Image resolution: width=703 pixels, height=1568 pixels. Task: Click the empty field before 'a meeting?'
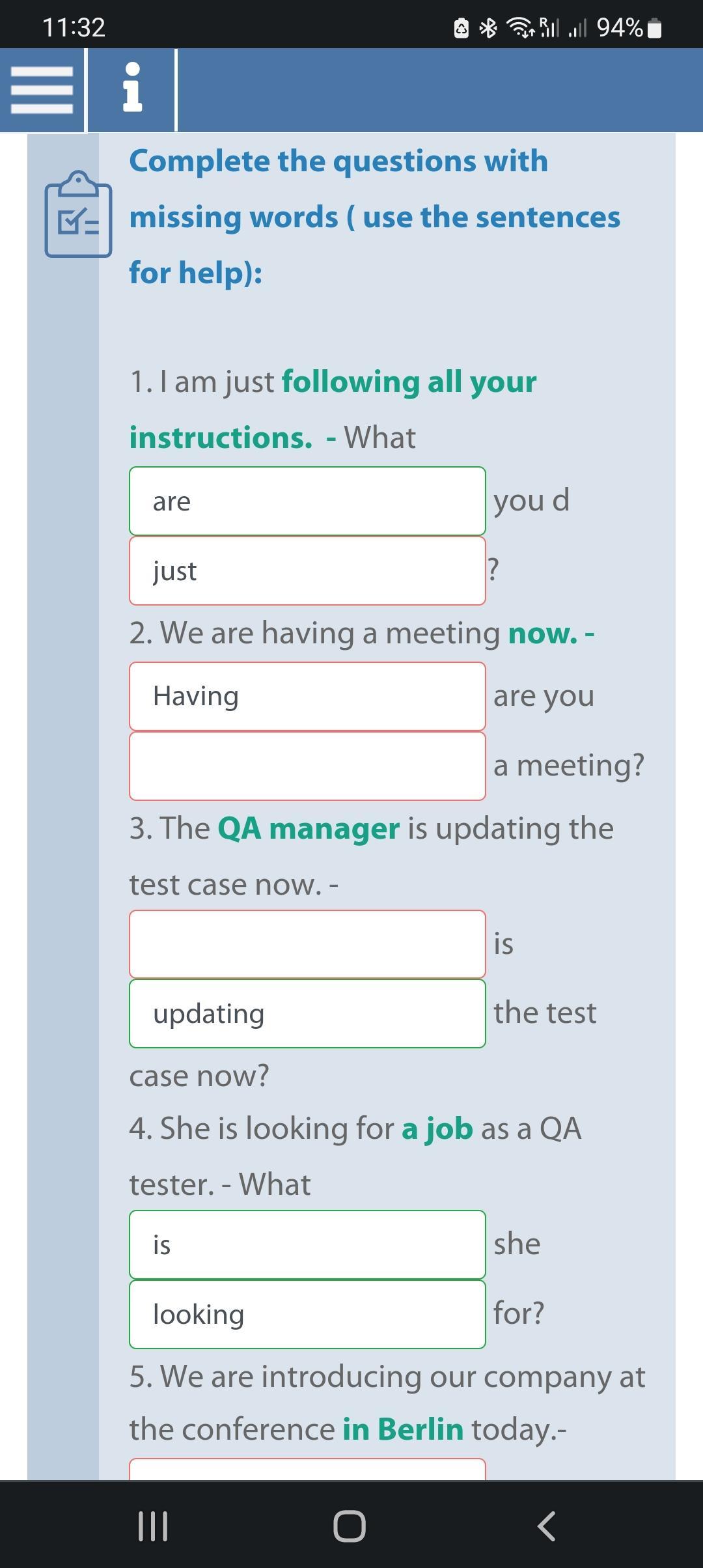tap(307, 766)
